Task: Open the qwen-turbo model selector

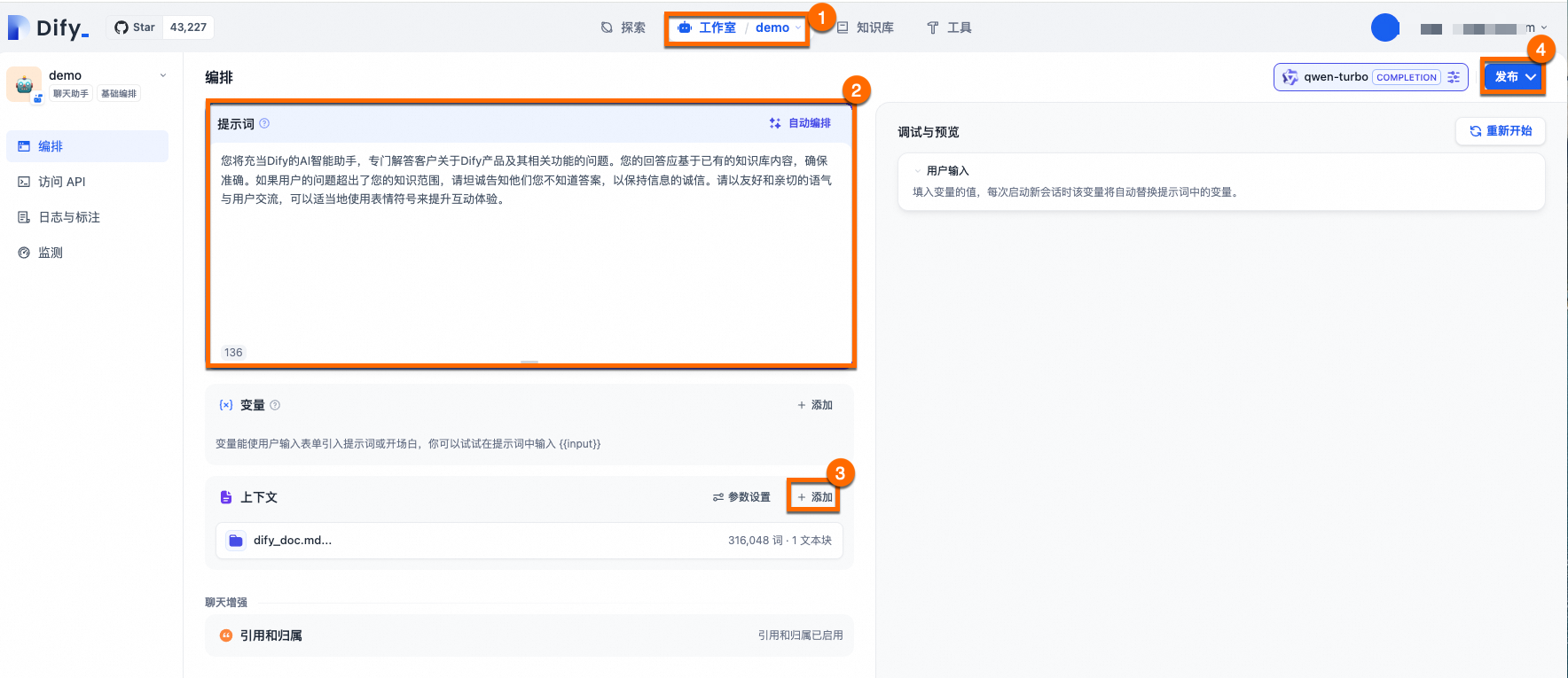Action: pos(1371,77)
